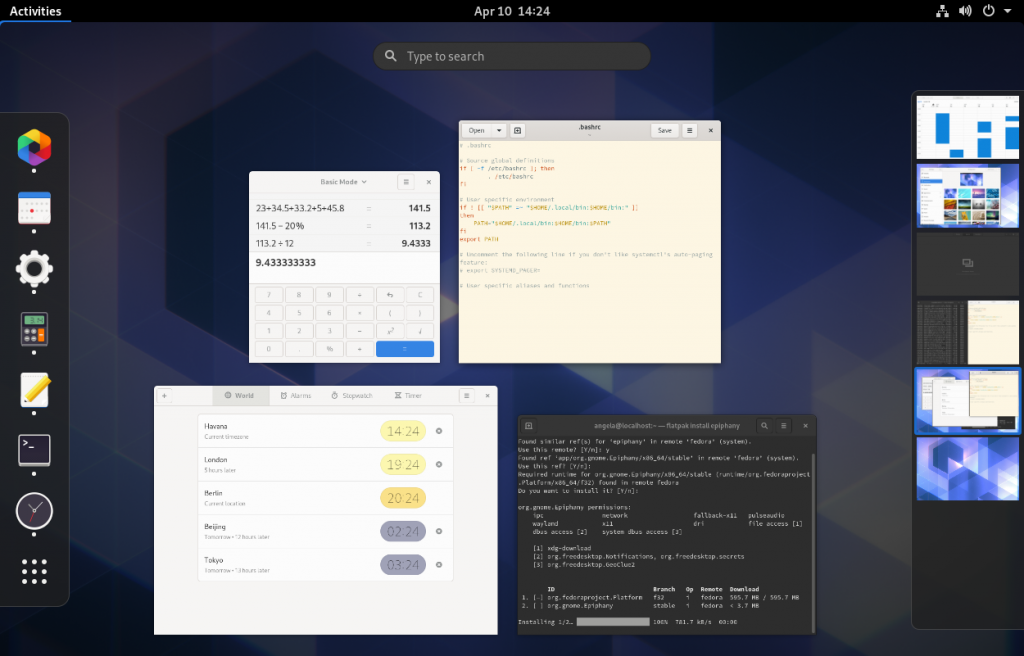
Task: Add a new world clock with the plus button
Action: 166,395
